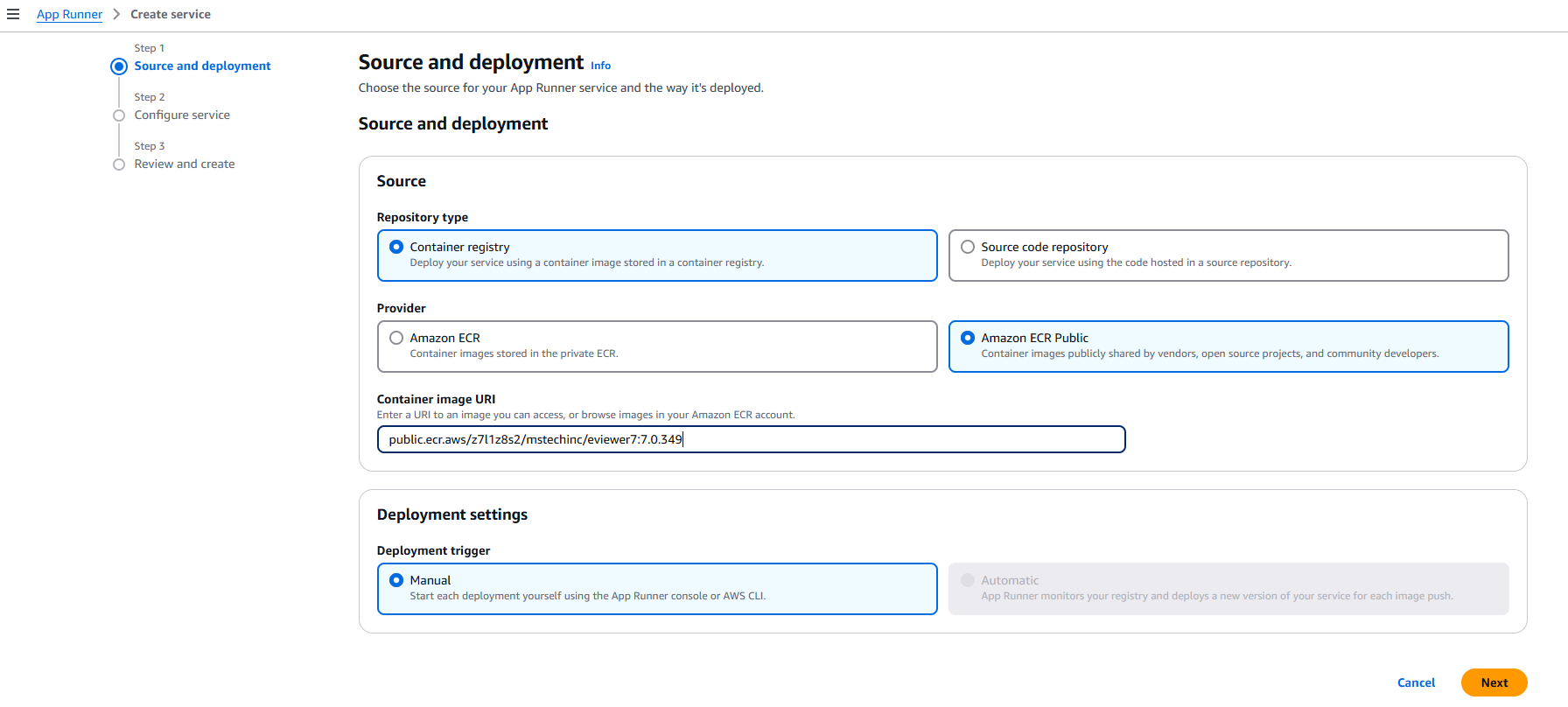Select Step 1 wizard indicator circle

click(119, 66)
